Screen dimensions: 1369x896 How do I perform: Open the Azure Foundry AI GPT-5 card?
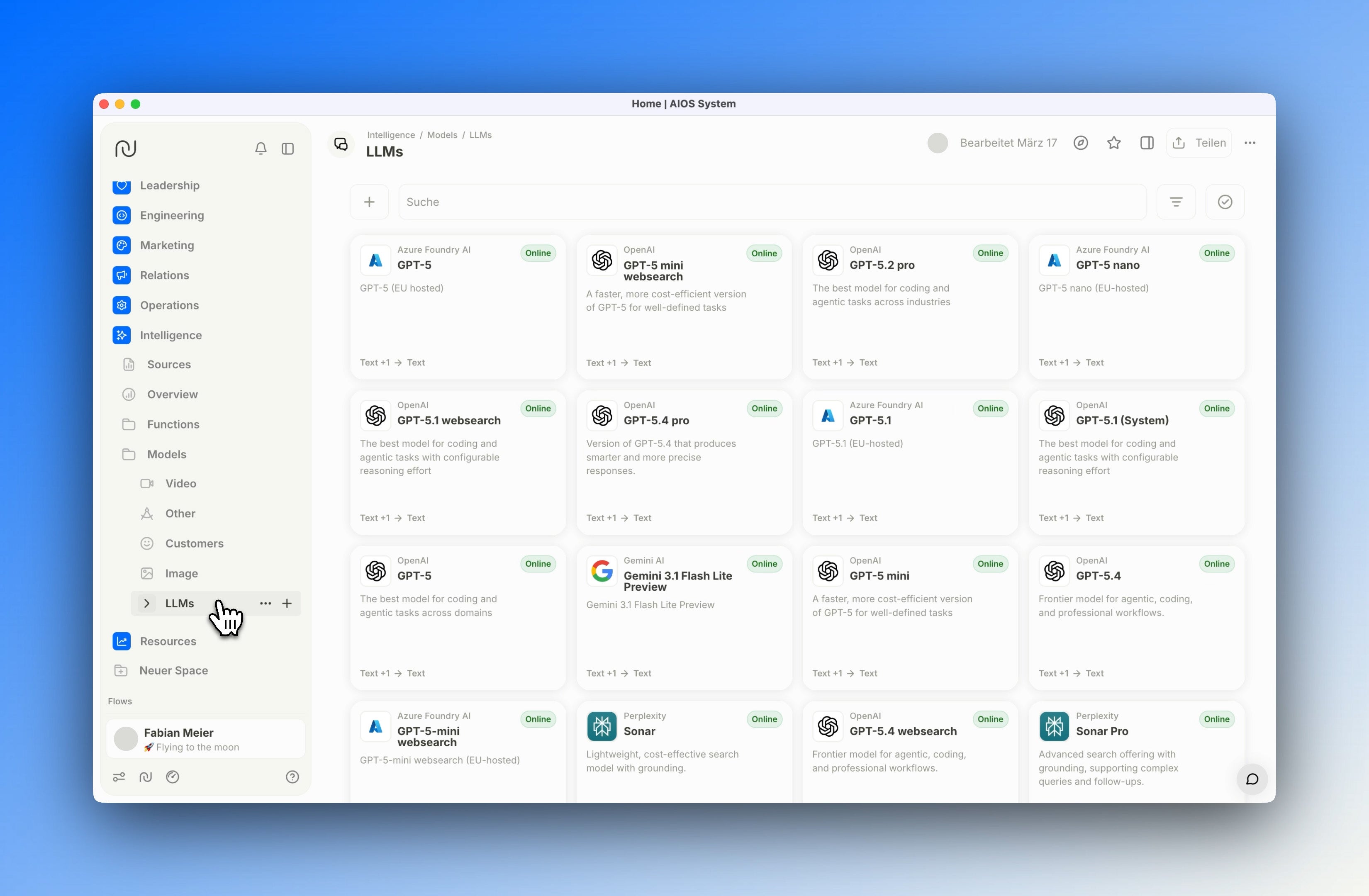457,307
